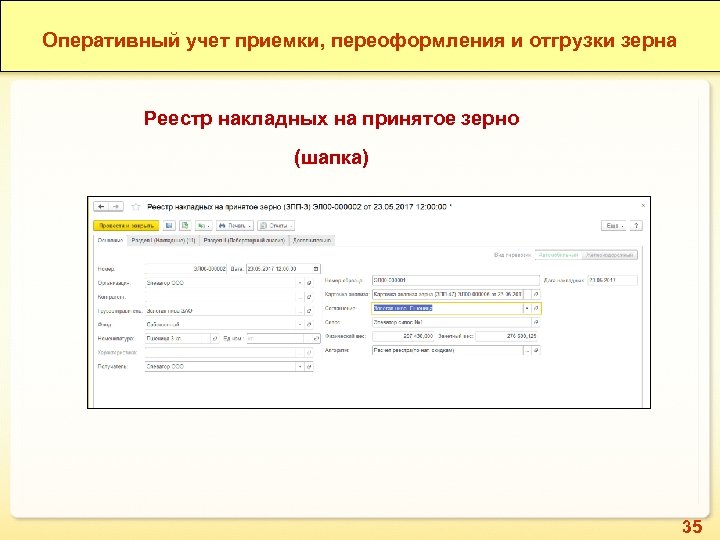Select Автомобильный transport type
This screenshot has height=540, width=720.
click(x=558, y=255)
